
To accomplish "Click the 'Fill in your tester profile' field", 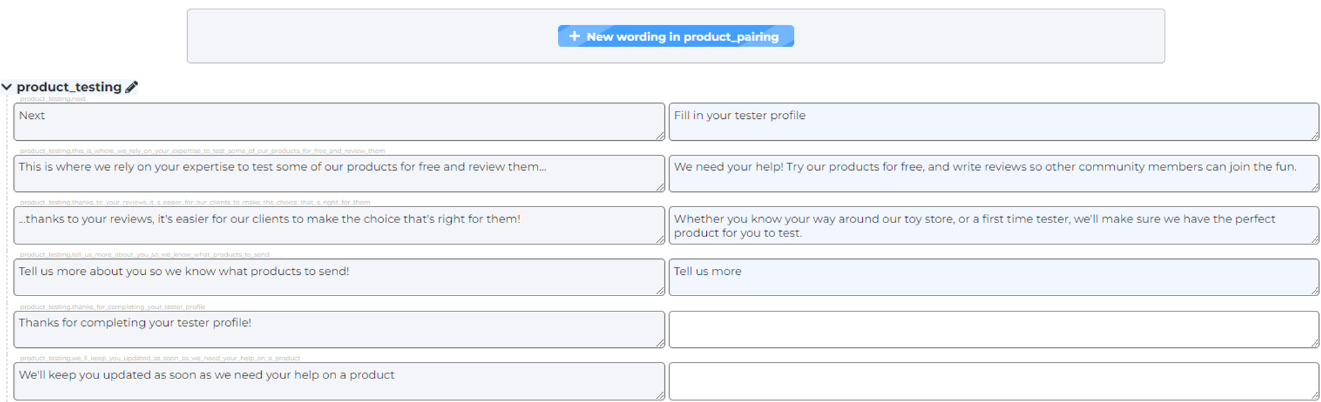I will click(x=993, y=121).
